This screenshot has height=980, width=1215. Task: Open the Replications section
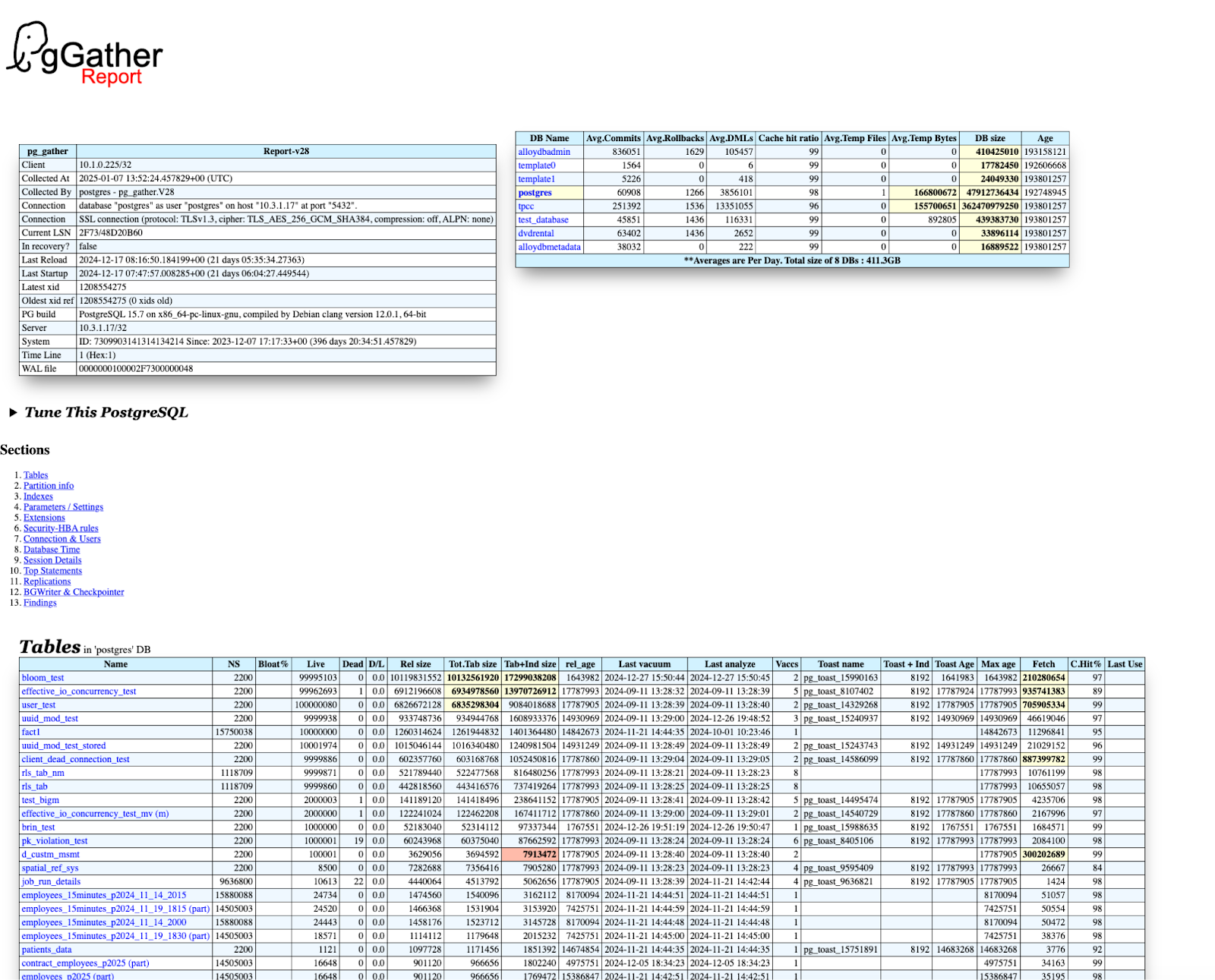click(x=46, y=581)
